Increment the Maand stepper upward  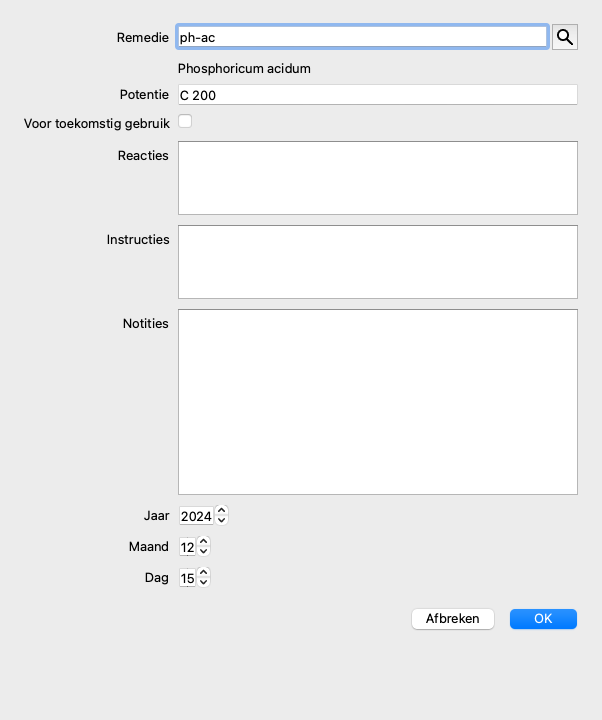click(204, 543)
